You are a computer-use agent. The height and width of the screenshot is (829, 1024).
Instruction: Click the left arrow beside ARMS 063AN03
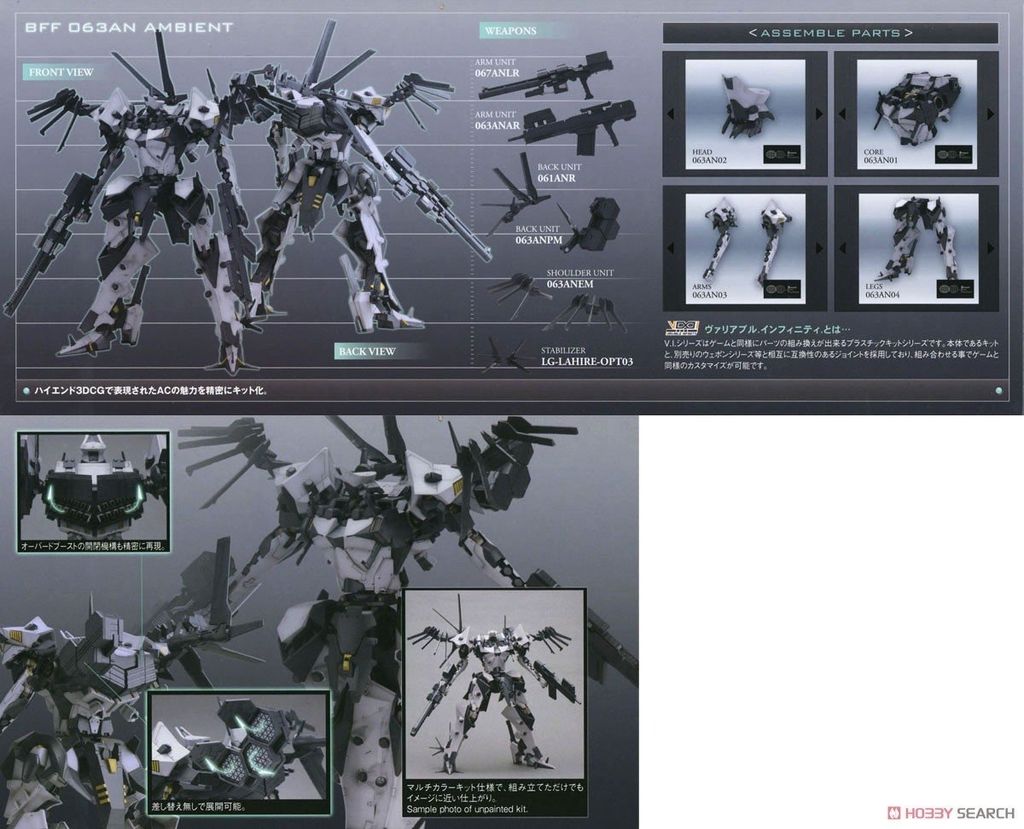tap(670, 248)
